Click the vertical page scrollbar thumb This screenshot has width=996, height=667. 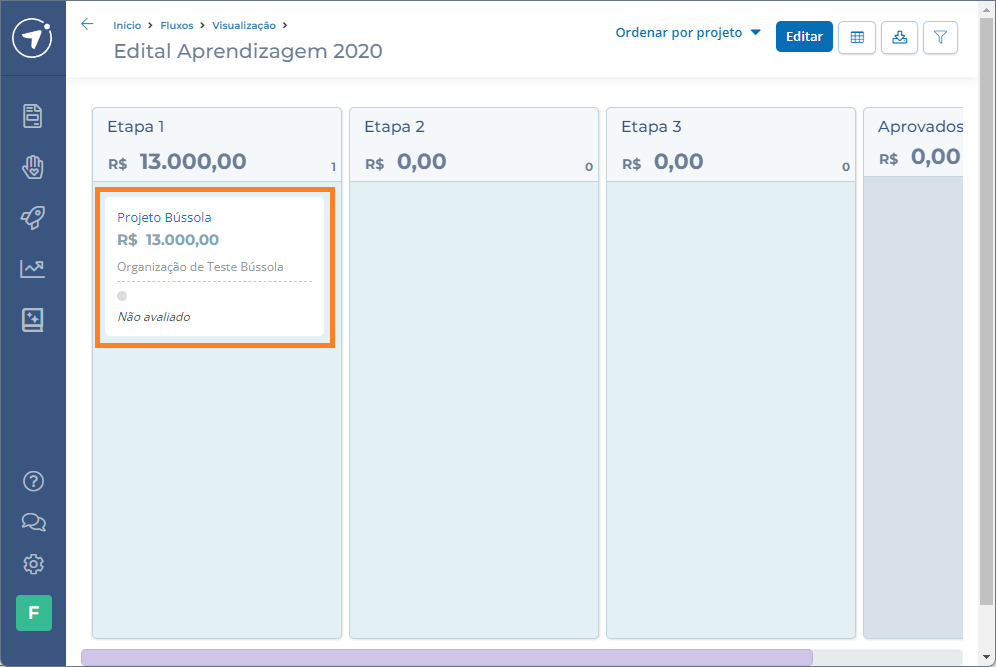click(x=986, y=311)
